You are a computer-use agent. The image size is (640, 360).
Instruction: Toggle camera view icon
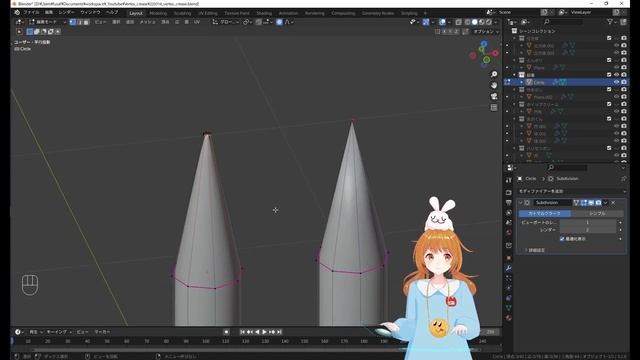(x=494, y=96)
